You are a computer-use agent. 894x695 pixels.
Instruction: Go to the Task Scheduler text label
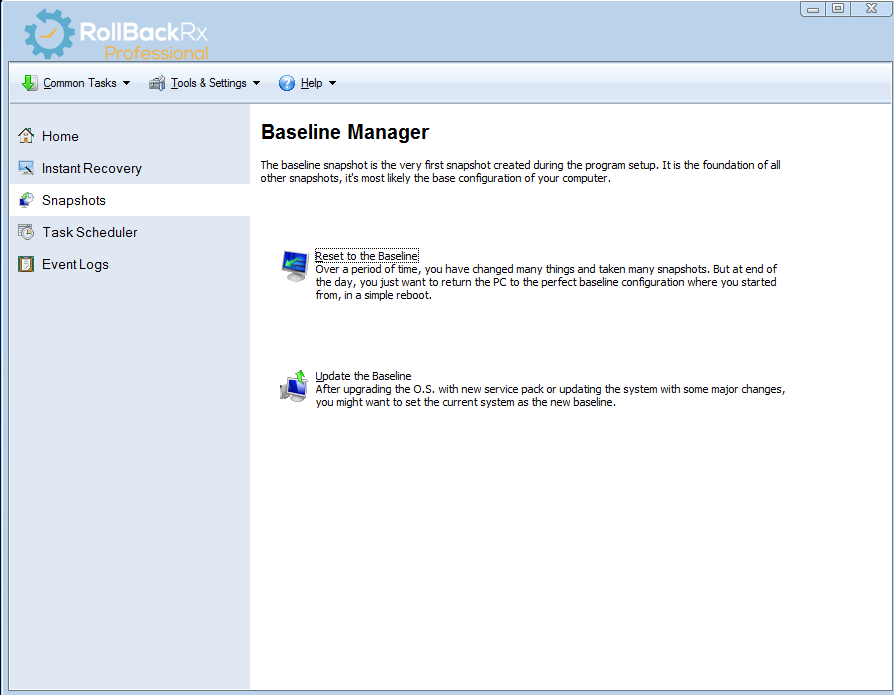[x=90, y=232]
